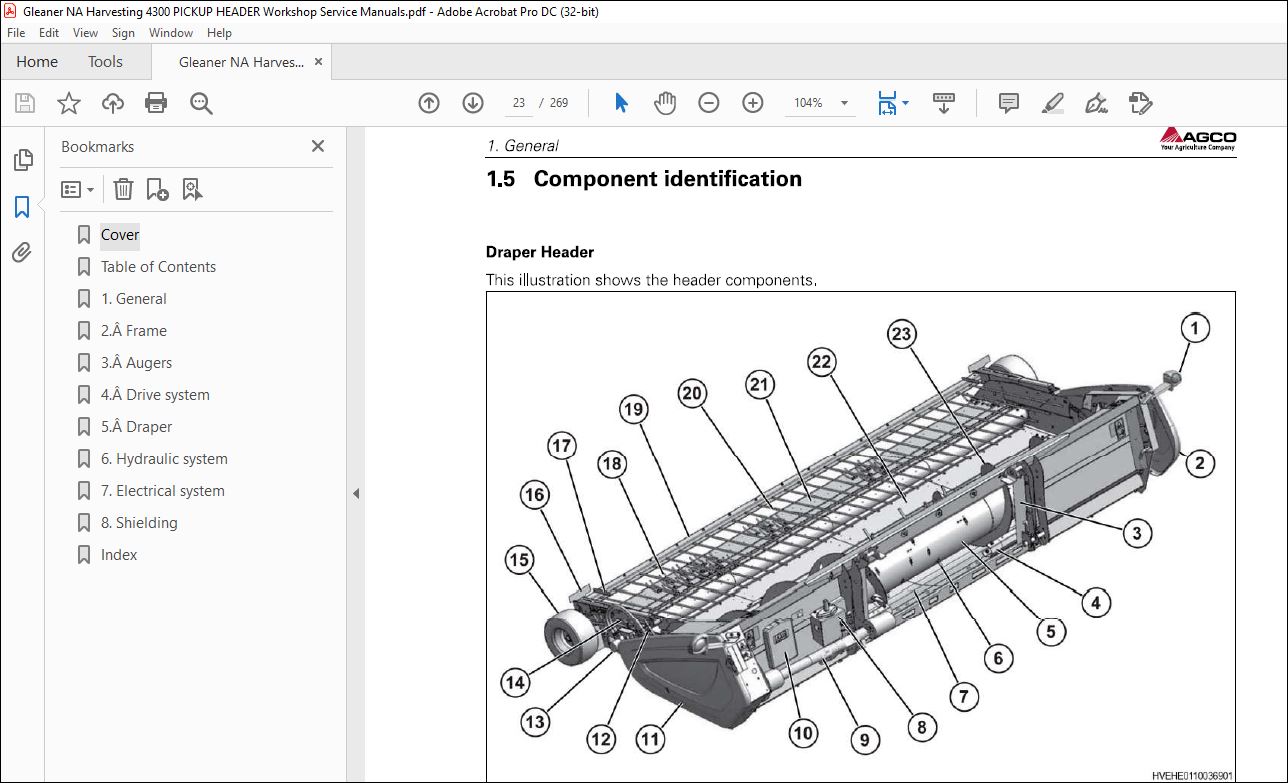The height and width of the screenshot is (783, 1288).
Task: Go to 8. Shielding bookmark
Action: point(139,523)
